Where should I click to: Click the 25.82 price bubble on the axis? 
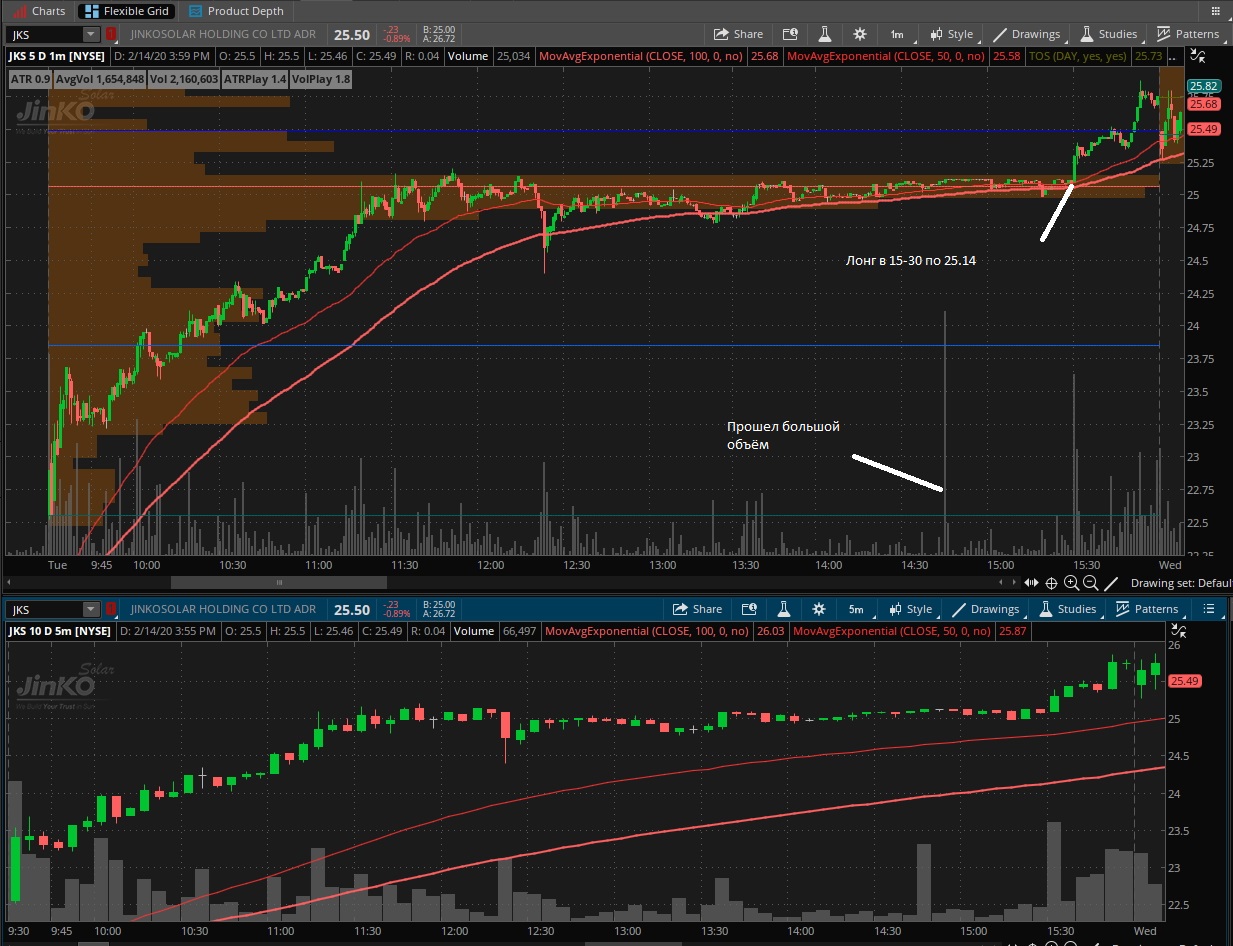(1203, 87)
